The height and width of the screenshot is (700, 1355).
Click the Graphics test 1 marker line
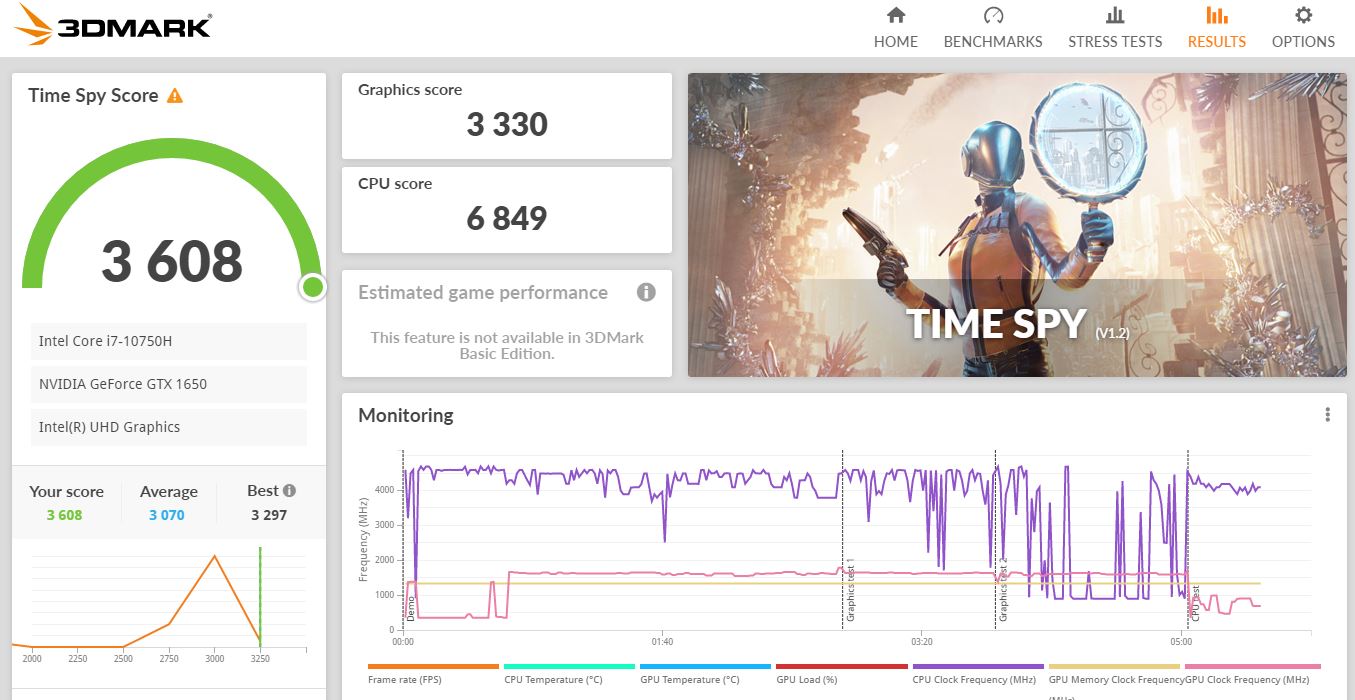click(842, 540)
